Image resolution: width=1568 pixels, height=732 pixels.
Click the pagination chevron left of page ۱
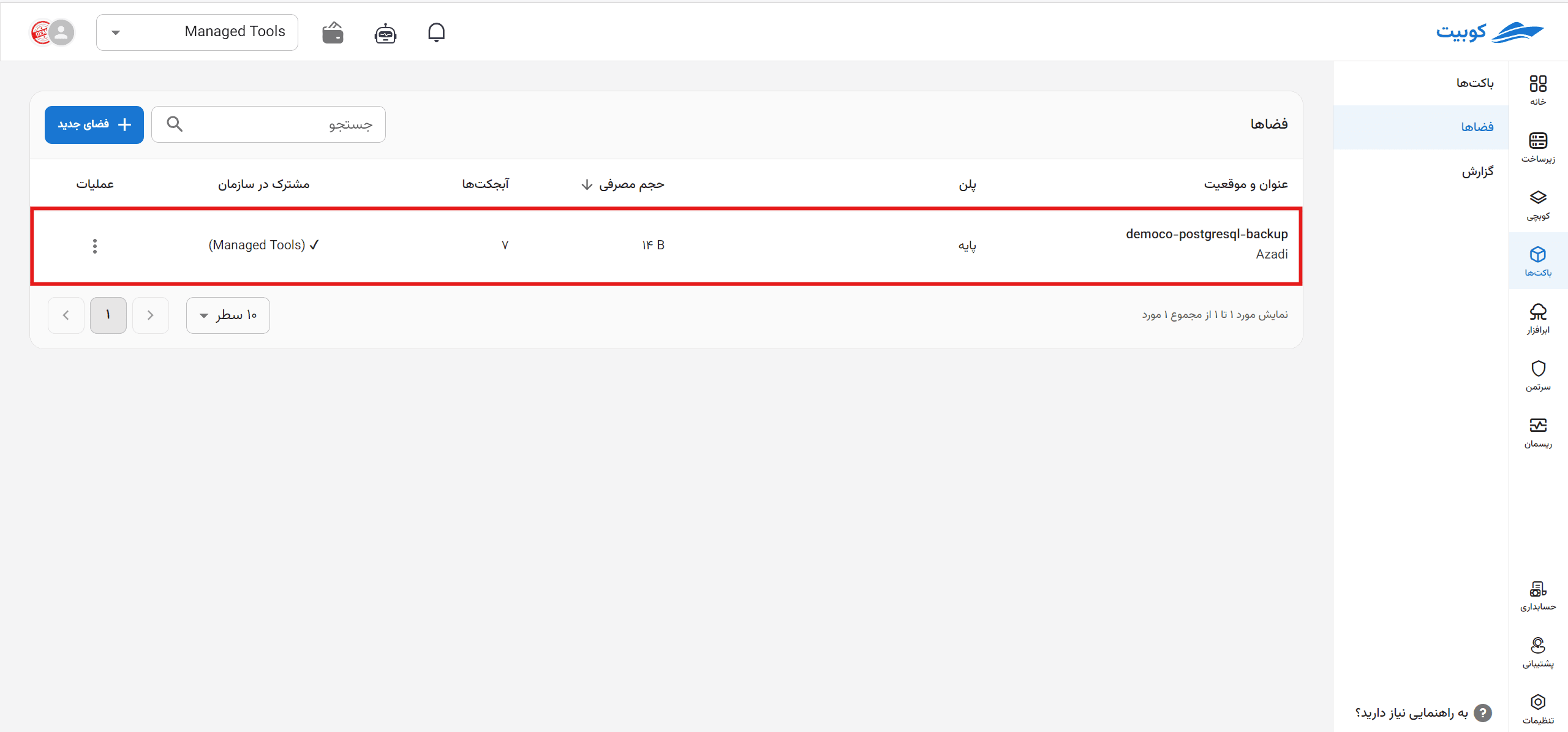click(x=66, y=315)
